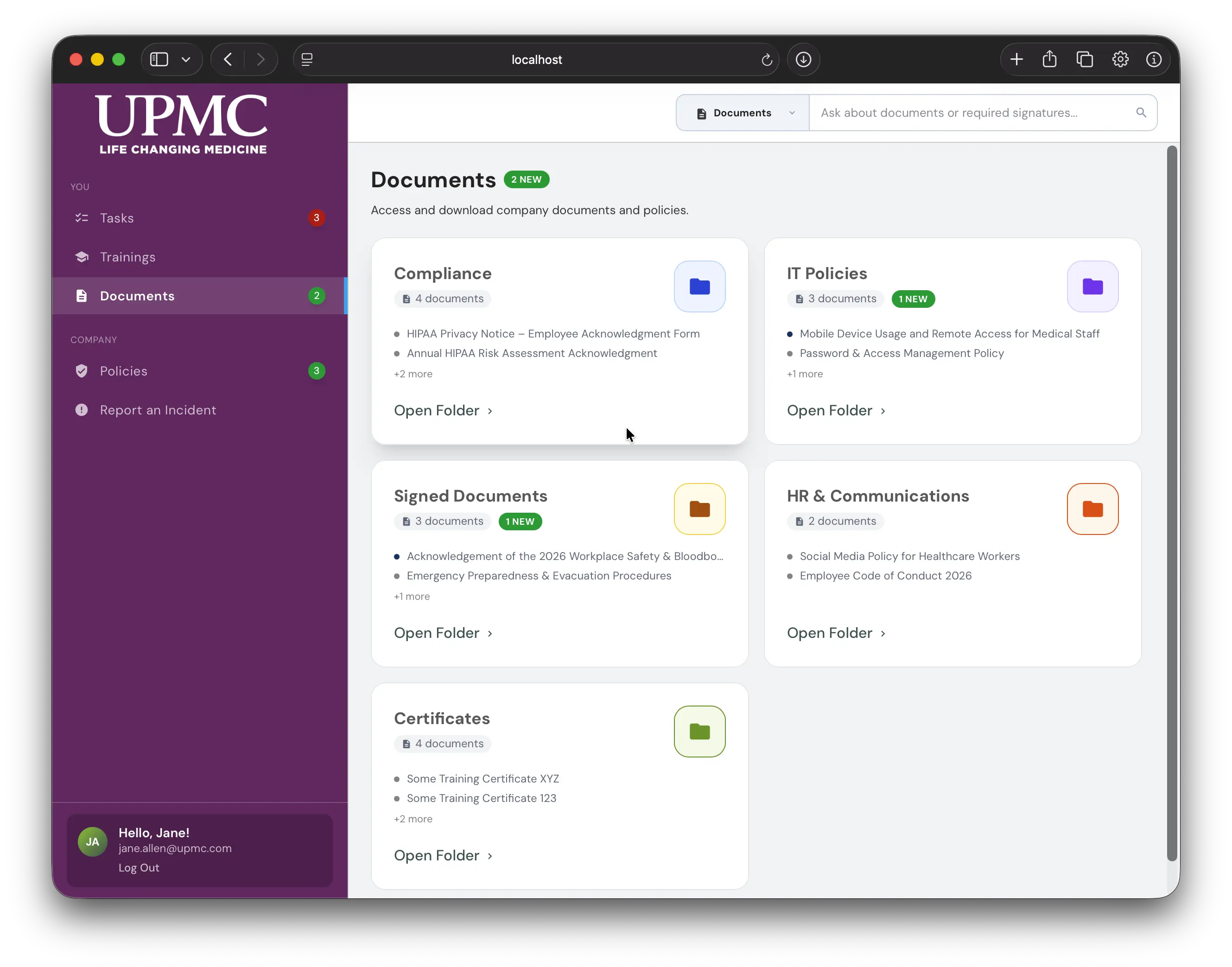Expand the browser sidebar options chevron
Viewport: 1232px width, 967px height.
[x=186, y=59]
